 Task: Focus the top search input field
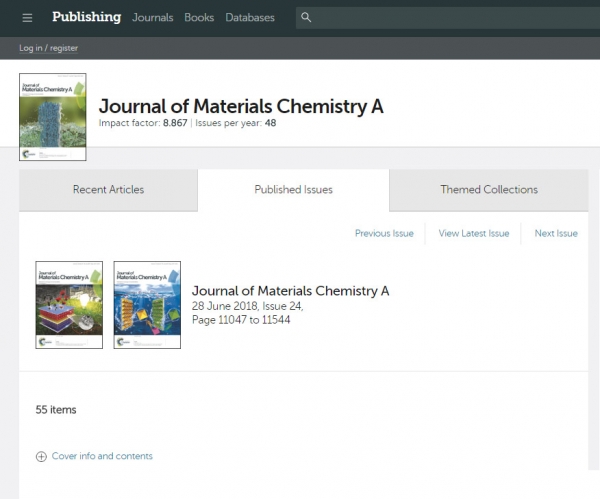448,18
